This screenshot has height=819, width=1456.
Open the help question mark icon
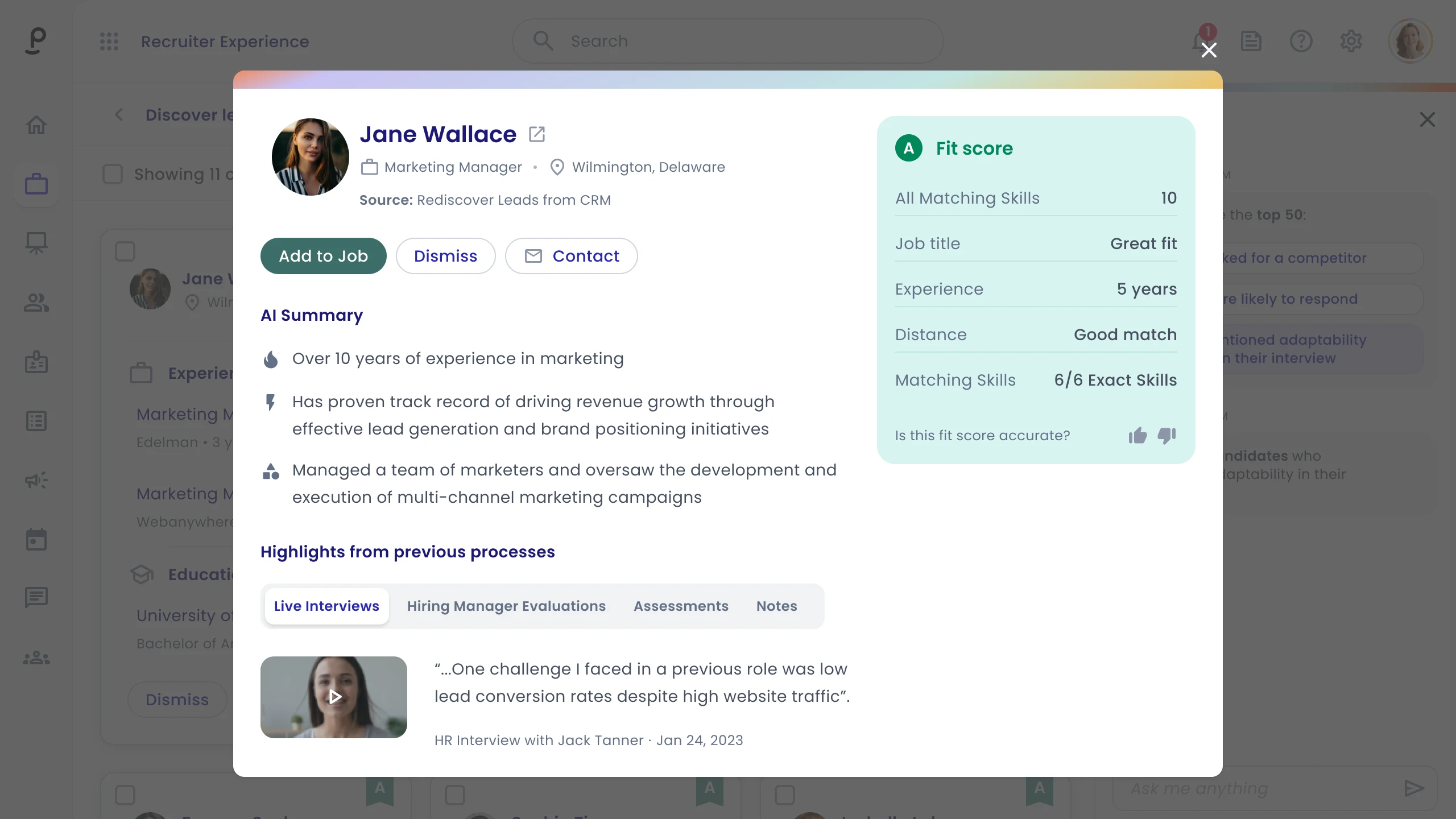[1301, 41]
